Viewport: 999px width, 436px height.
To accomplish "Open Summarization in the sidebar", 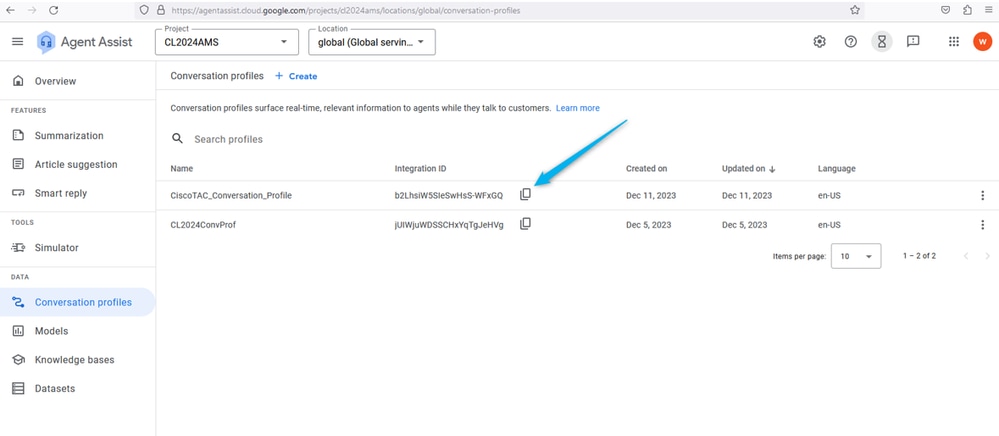I will [78, 135].
